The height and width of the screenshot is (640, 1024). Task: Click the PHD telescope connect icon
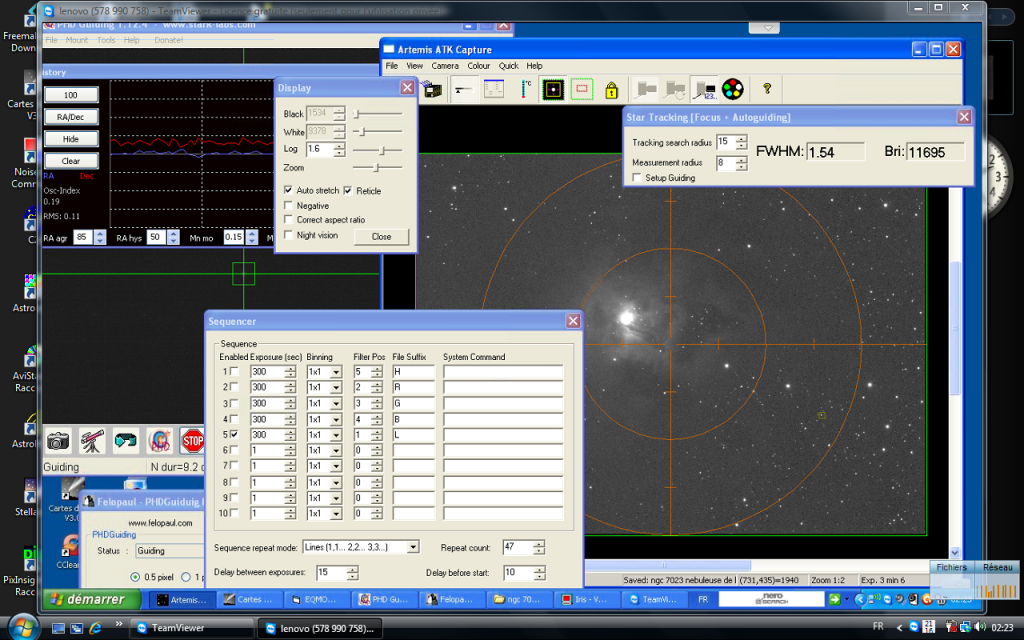pyautogui.click(x=92, y=440)
